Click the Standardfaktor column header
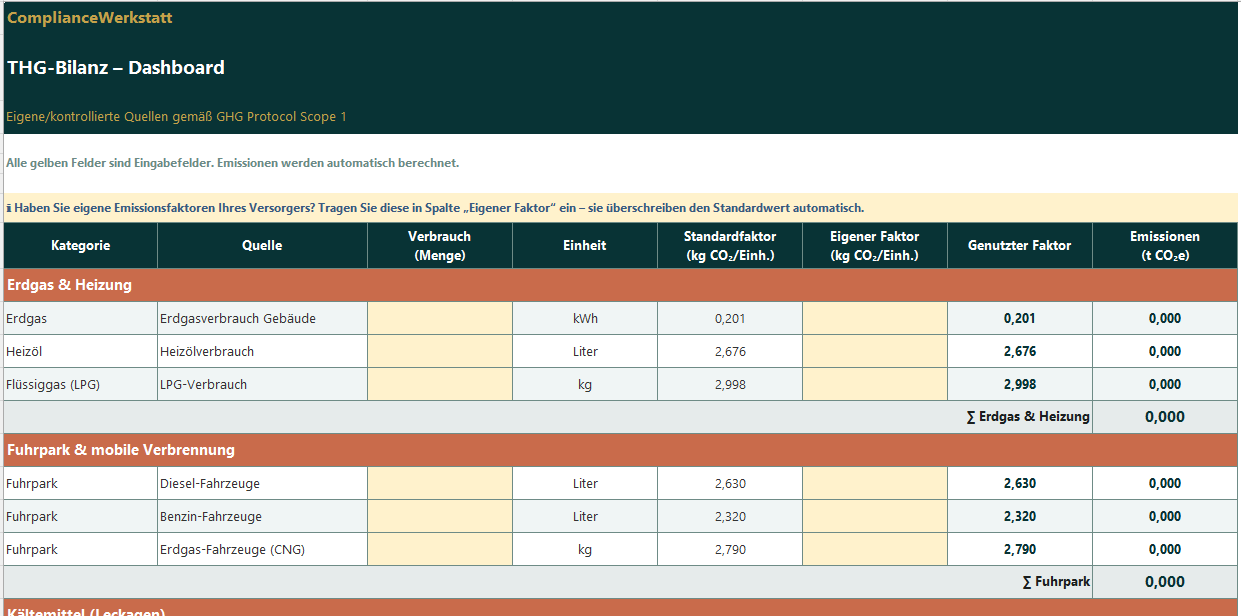The height and width of the screenshot is (616, 1241). (729, 246)
